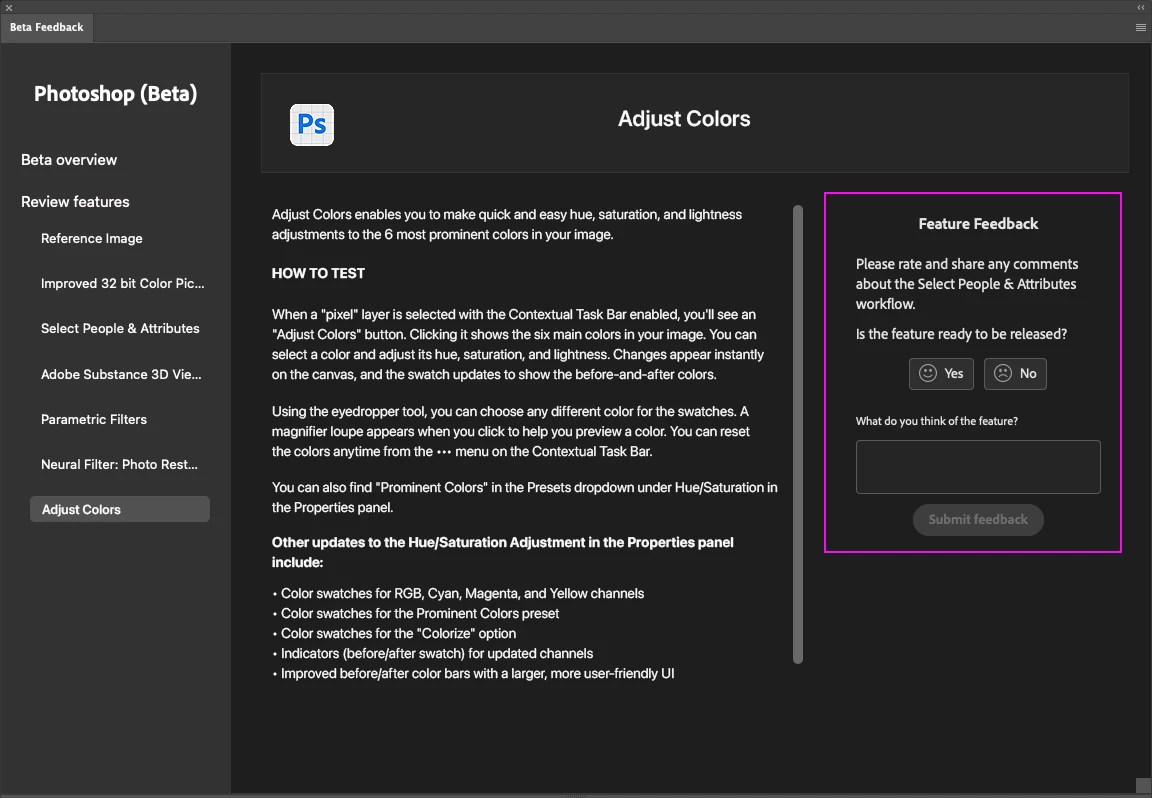Select Parametric Filters feature
Screen dimensions: 1152x798
pos(94,419)
